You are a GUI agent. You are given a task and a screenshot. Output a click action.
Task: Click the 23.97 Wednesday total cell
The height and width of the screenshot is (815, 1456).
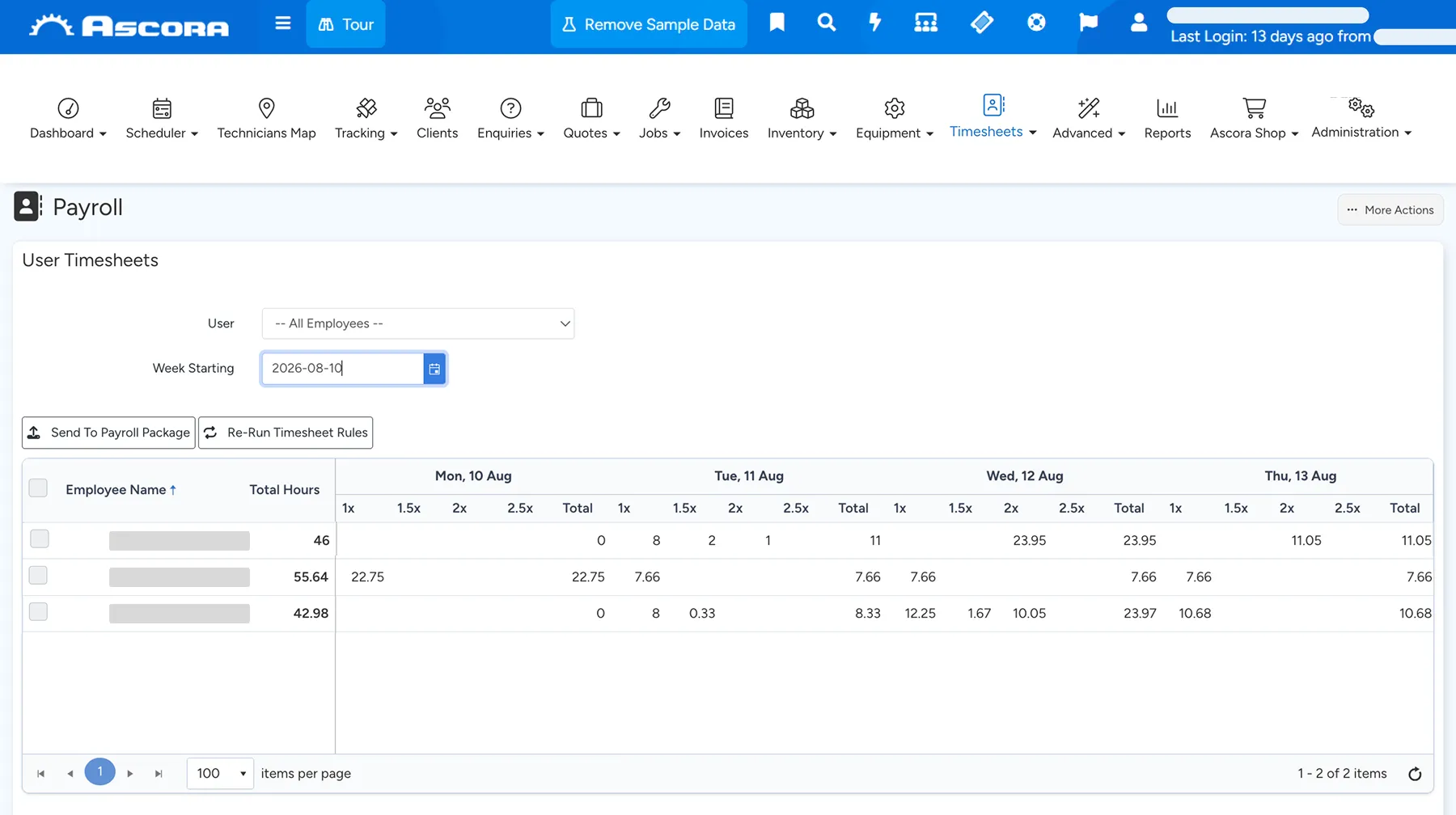(x=1140, y=614)
